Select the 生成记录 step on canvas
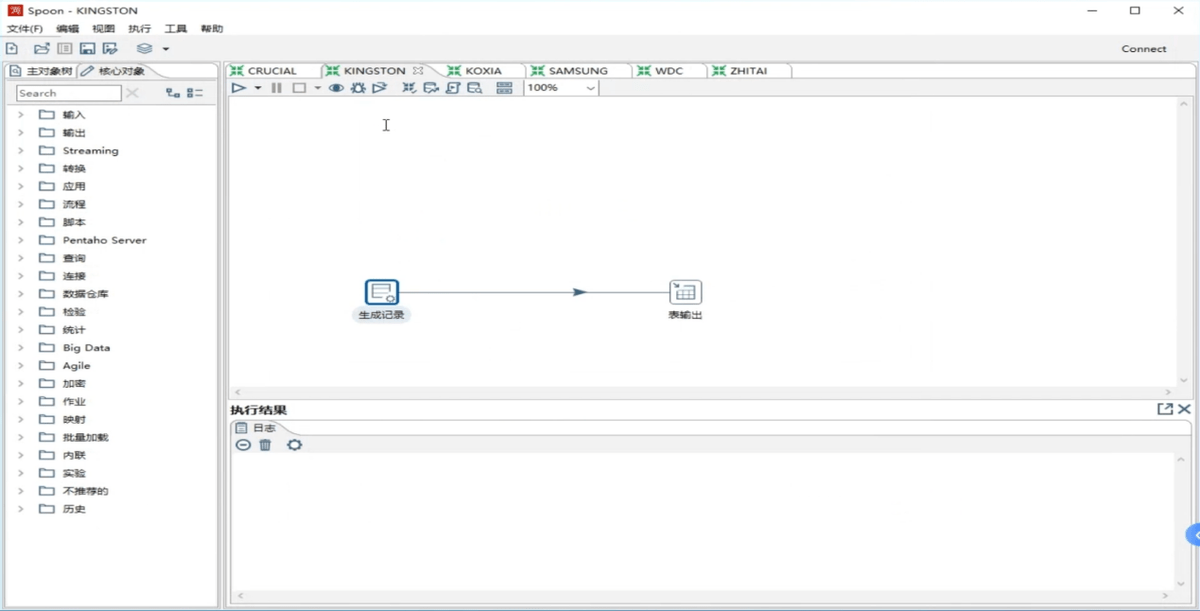 point(382,292)
